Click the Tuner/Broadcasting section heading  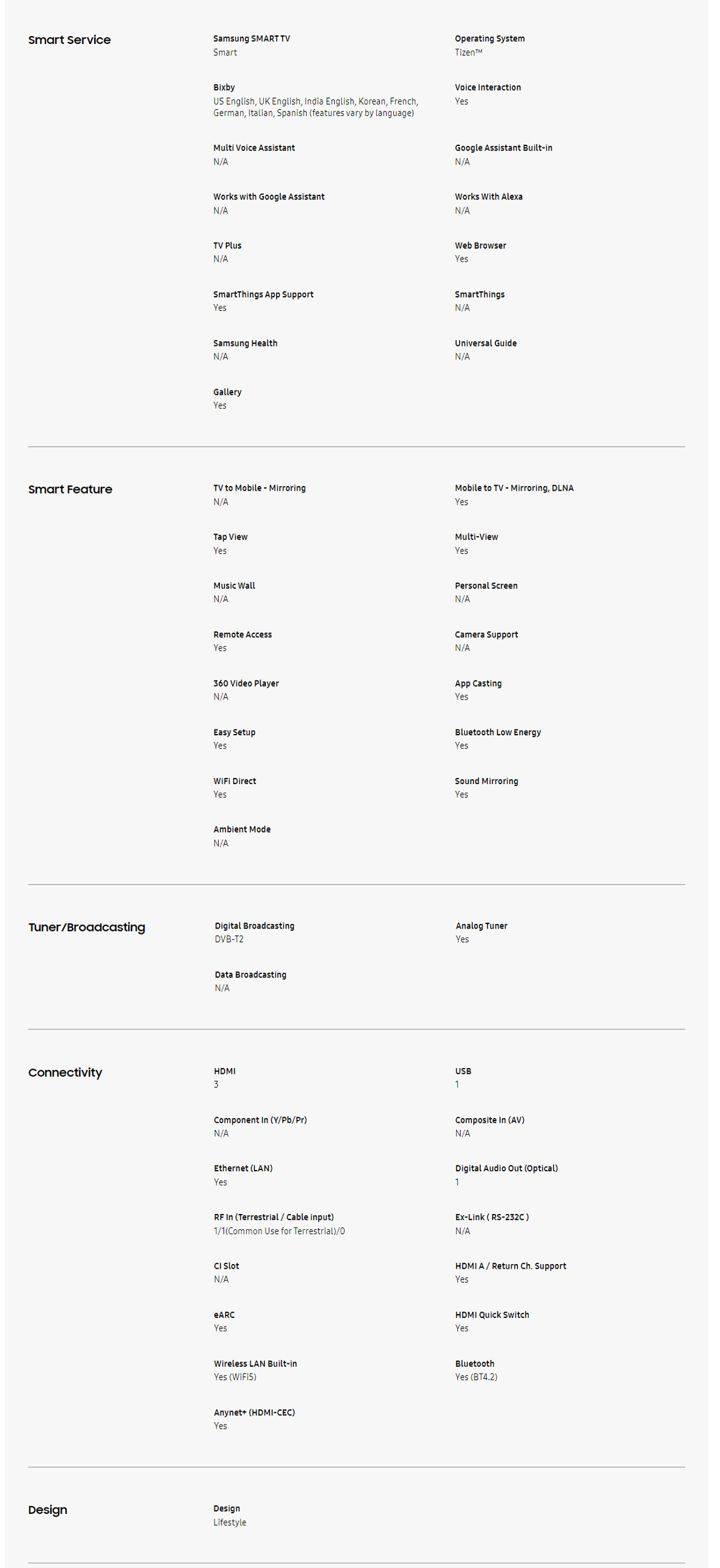coord(87,927)
